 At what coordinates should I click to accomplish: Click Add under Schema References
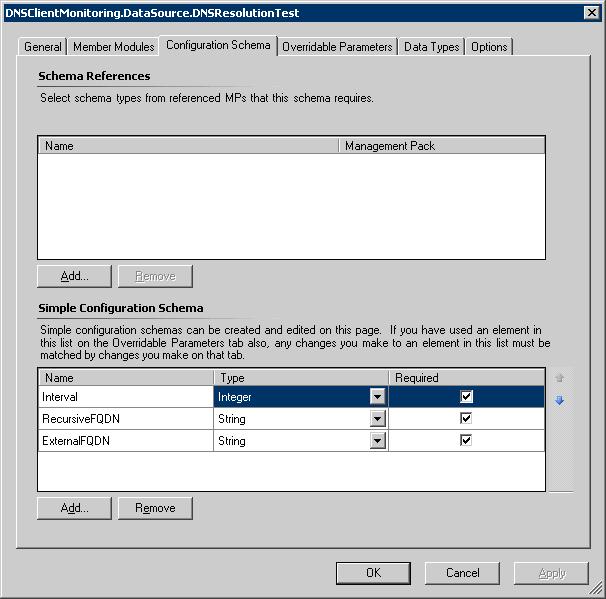74,276
